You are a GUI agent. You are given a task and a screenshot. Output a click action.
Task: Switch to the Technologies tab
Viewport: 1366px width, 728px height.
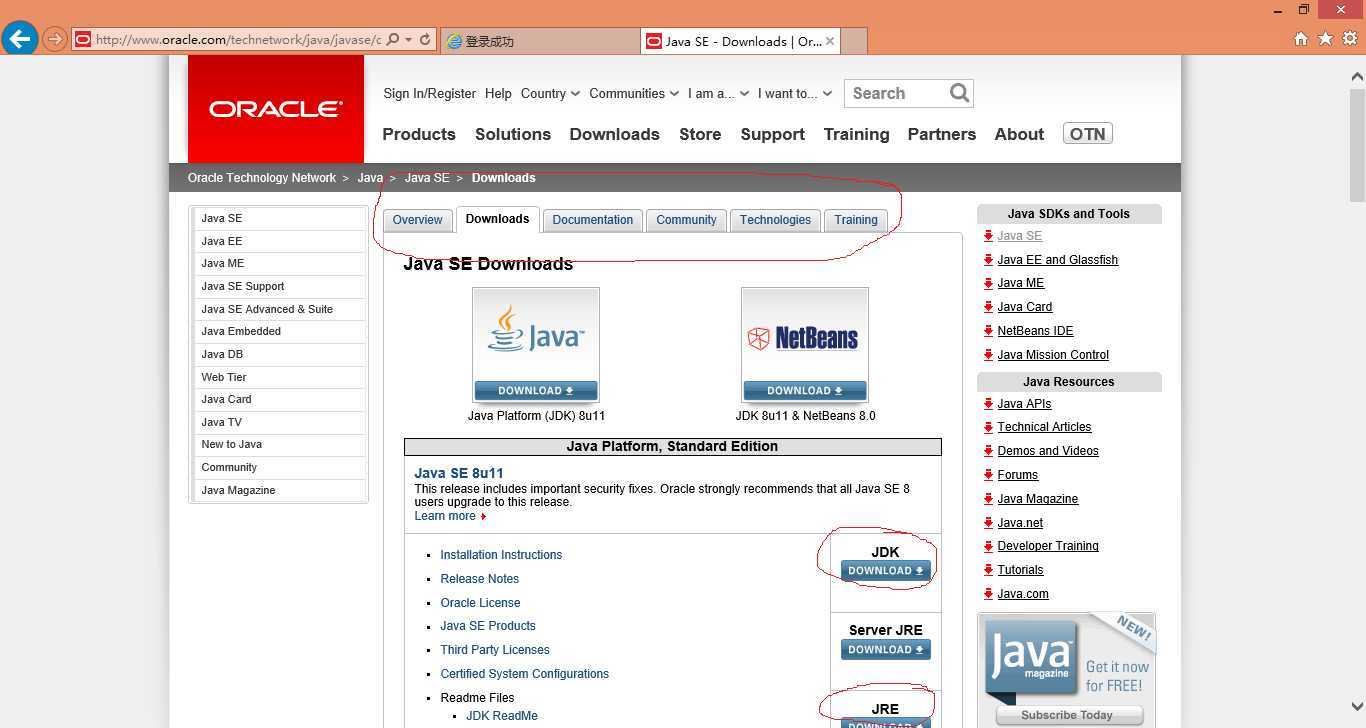tap(775, 220)
